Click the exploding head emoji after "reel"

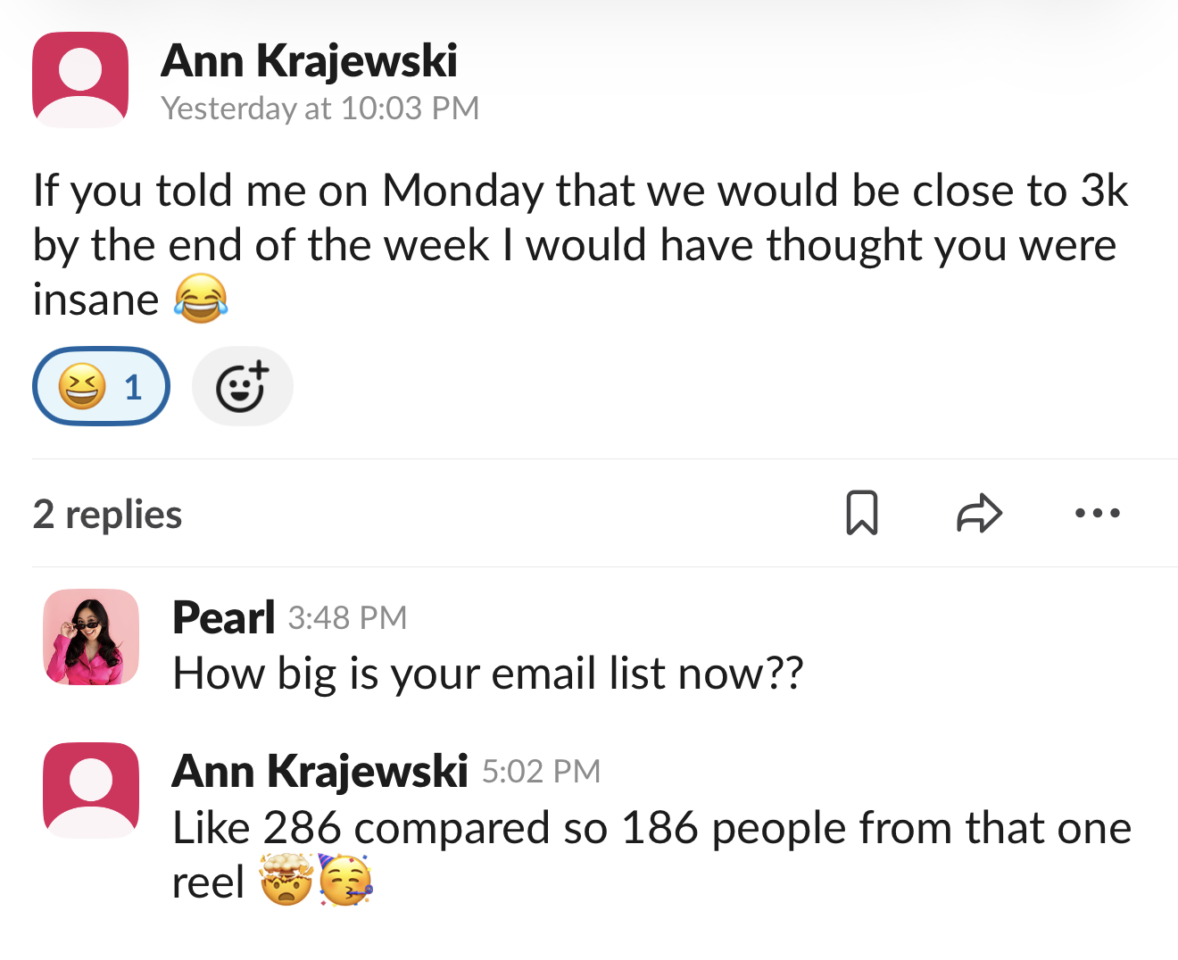tap(287, 883)
